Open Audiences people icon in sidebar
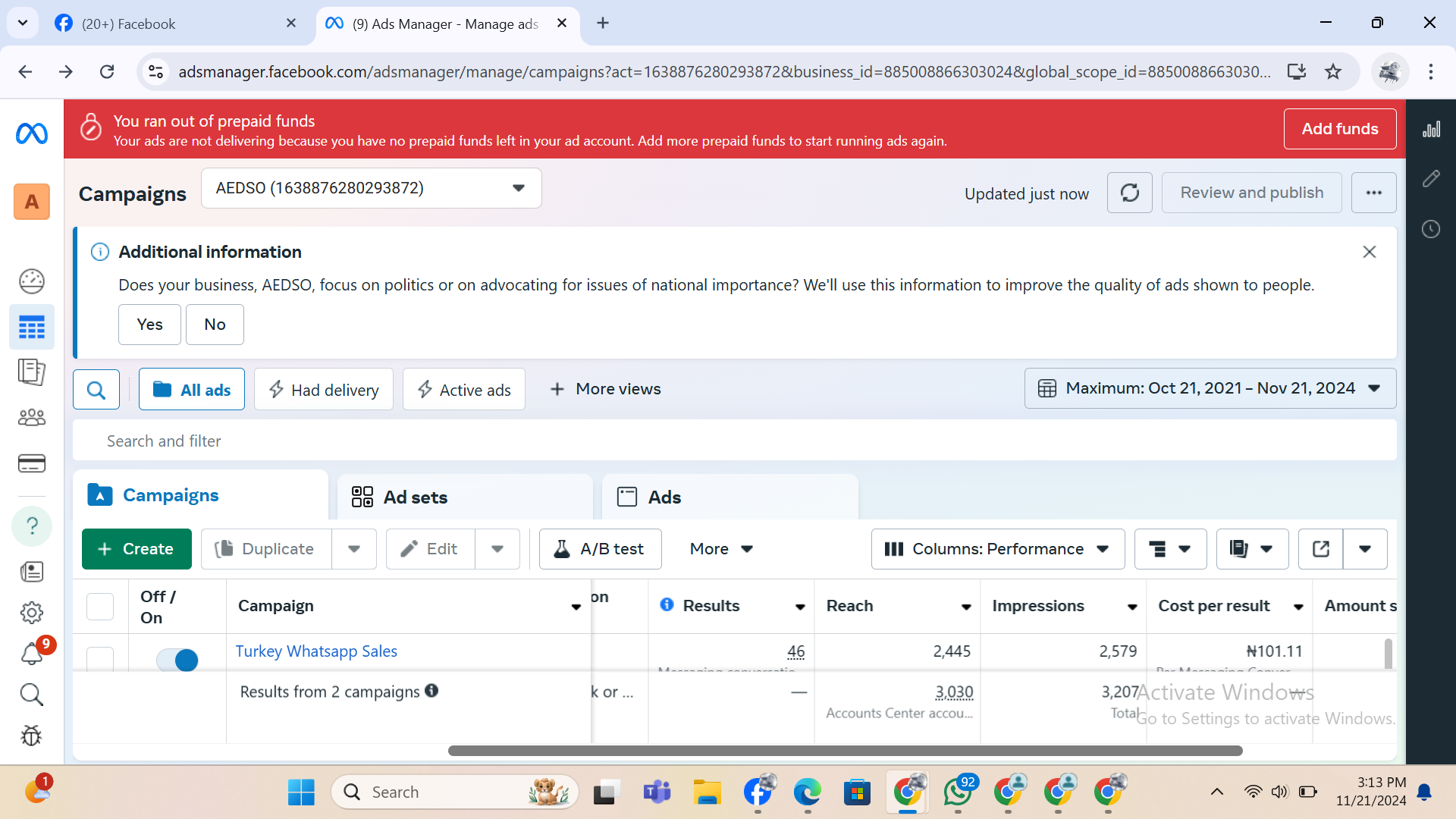Image resolution: width=1456 pixels, height=819 pixels. (32, 417)
